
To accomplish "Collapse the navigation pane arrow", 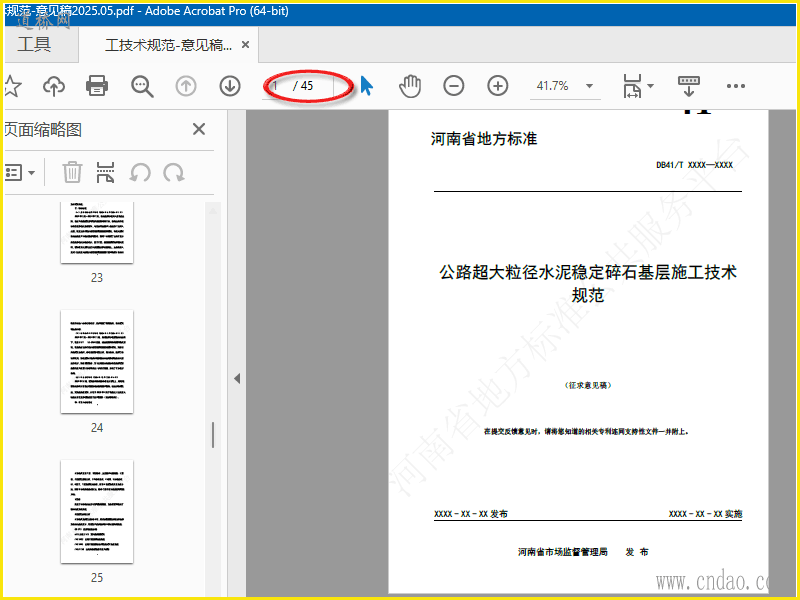I will (x=237, y=379).
